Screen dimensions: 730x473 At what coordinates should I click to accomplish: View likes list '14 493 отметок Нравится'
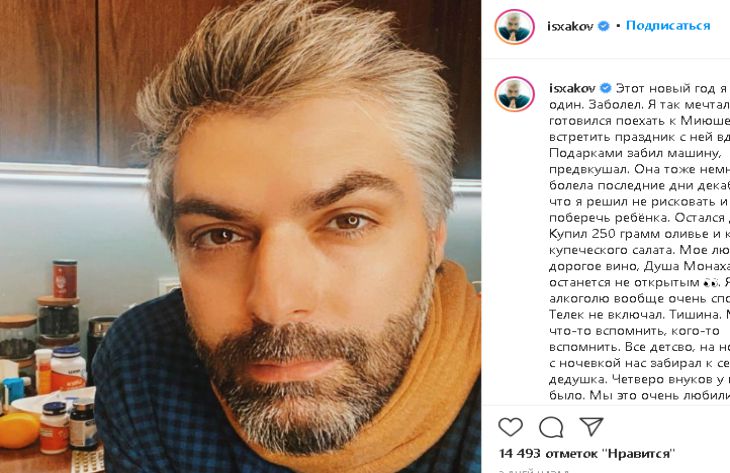click(x=587, y=453)
